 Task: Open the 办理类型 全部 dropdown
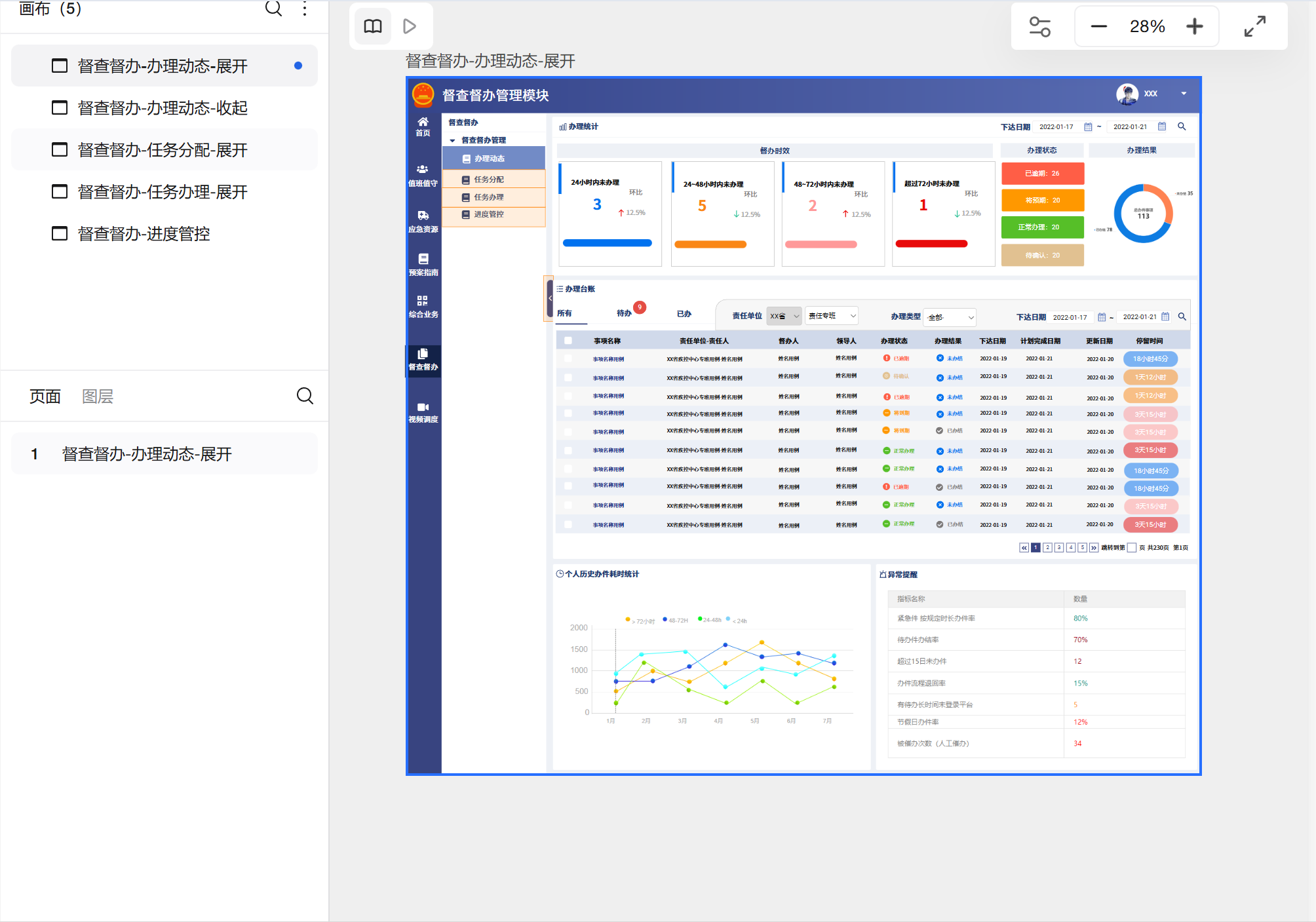[950, 317]
